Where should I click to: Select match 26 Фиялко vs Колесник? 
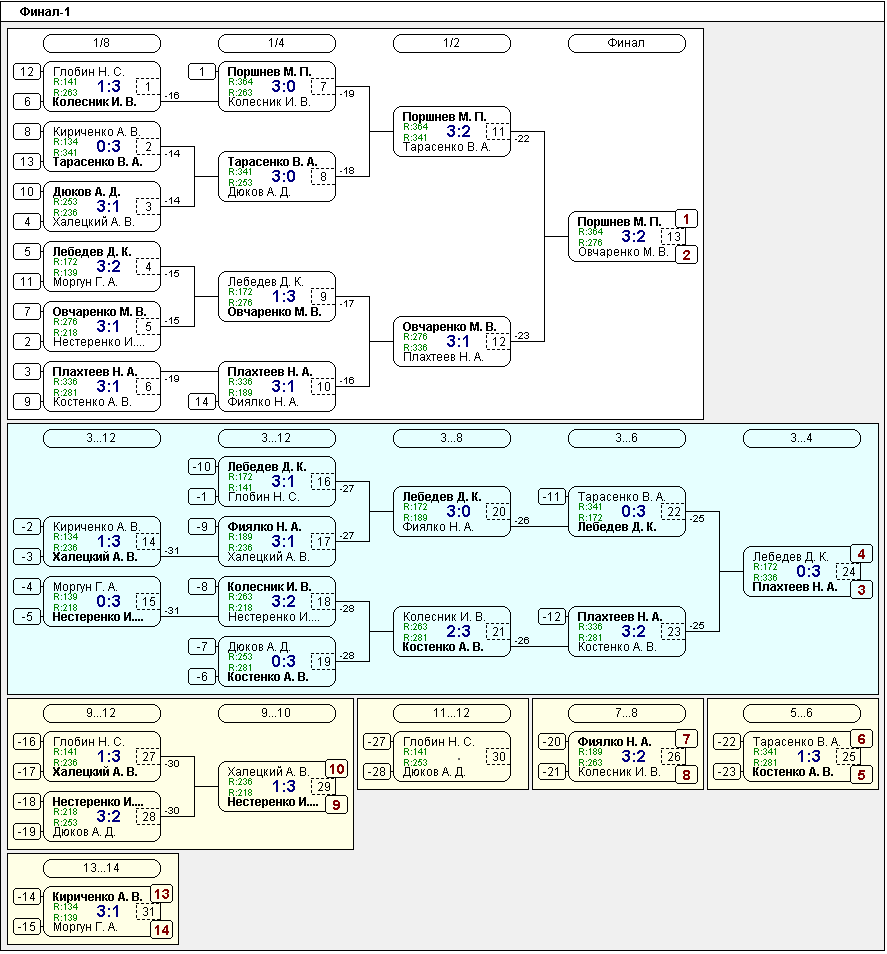pyautogui.click(x=627, y=757)
